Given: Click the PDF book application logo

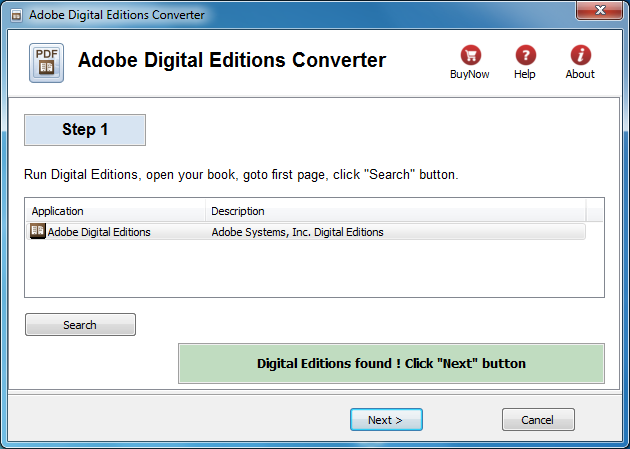Looking at the screenshot, I should click(x=46, y=63).
